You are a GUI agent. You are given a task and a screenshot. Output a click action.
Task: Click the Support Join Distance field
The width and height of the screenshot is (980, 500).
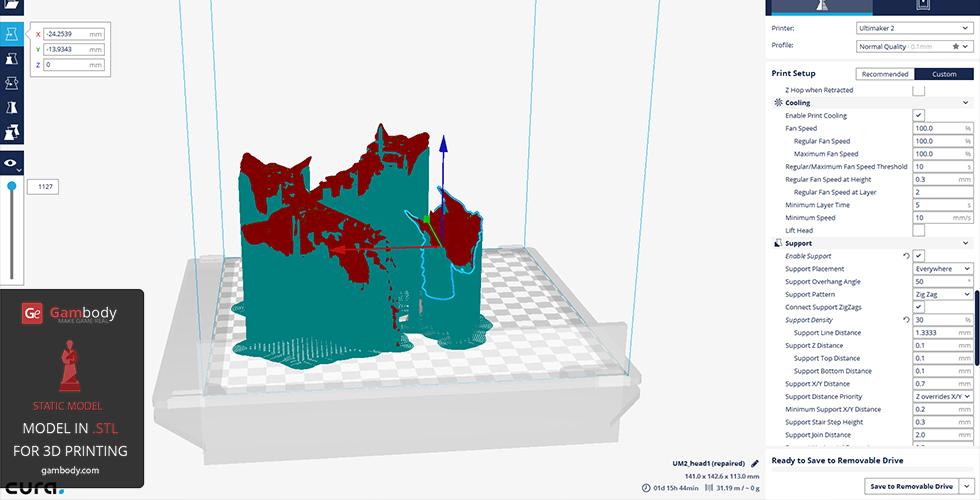pyautogui.click(x=942, y=435)
